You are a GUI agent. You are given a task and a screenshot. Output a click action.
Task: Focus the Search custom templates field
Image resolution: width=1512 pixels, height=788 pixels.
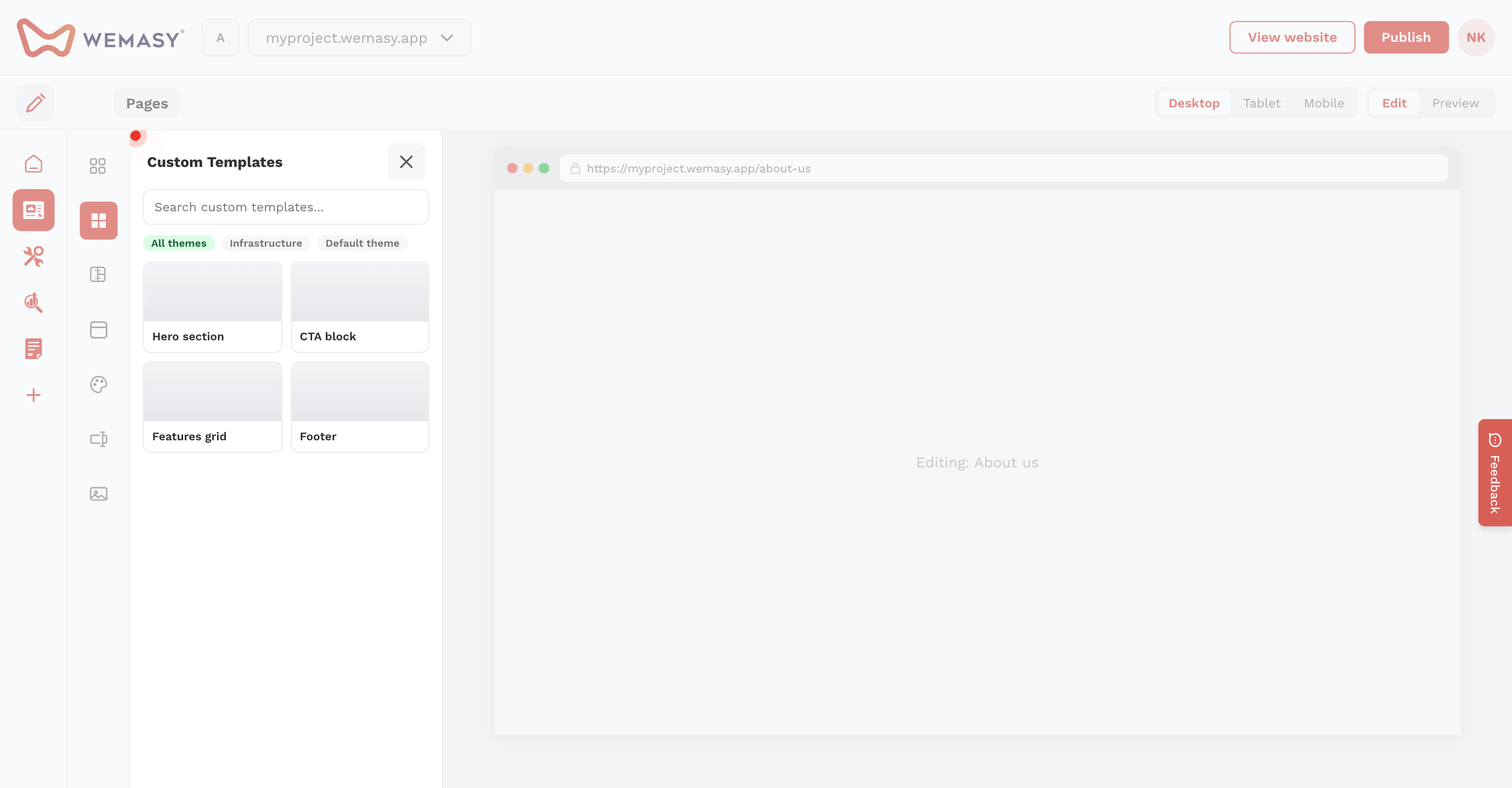[286, 207]
